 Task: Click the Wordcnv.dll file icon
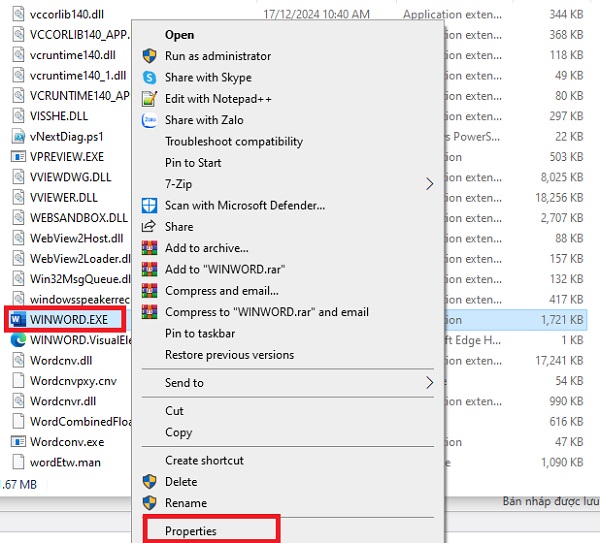[18, 360]
